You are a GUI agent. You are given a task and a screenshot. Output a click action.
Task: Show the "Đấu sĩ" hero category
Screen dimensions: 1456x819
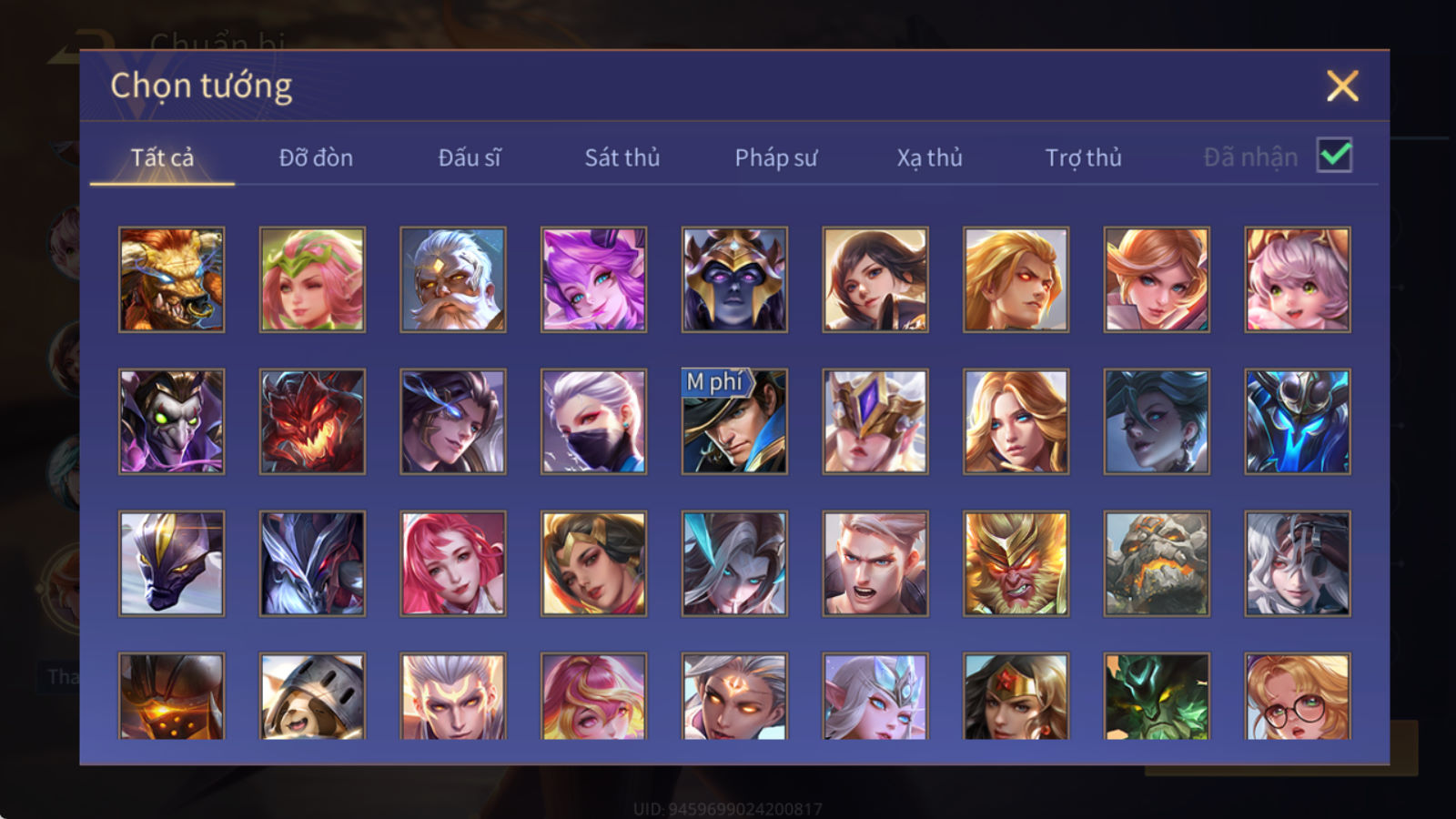point(470,157)
